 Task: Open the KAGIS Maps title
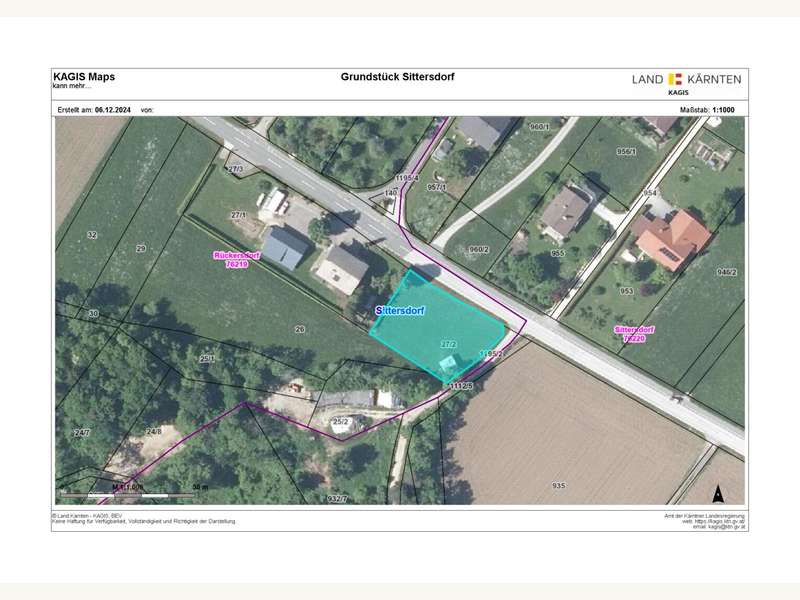point(83,76)
